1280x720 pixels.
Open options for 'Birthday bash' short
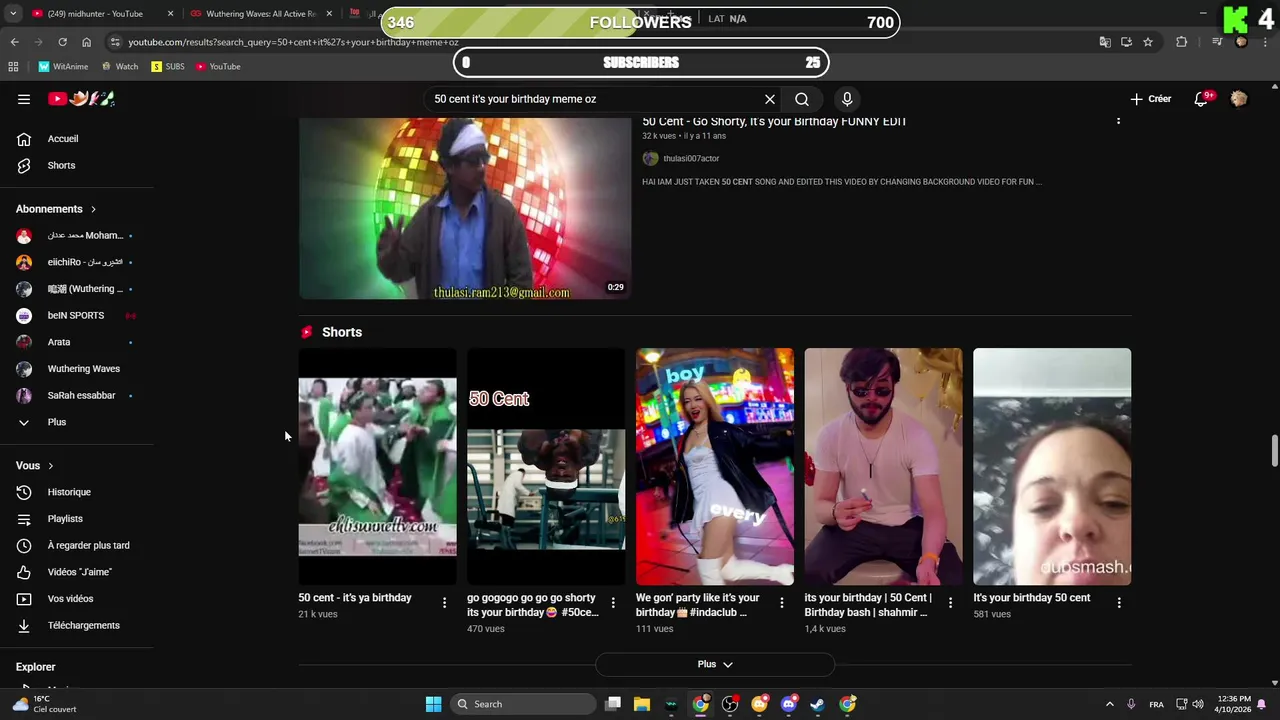tap(950, 603)
